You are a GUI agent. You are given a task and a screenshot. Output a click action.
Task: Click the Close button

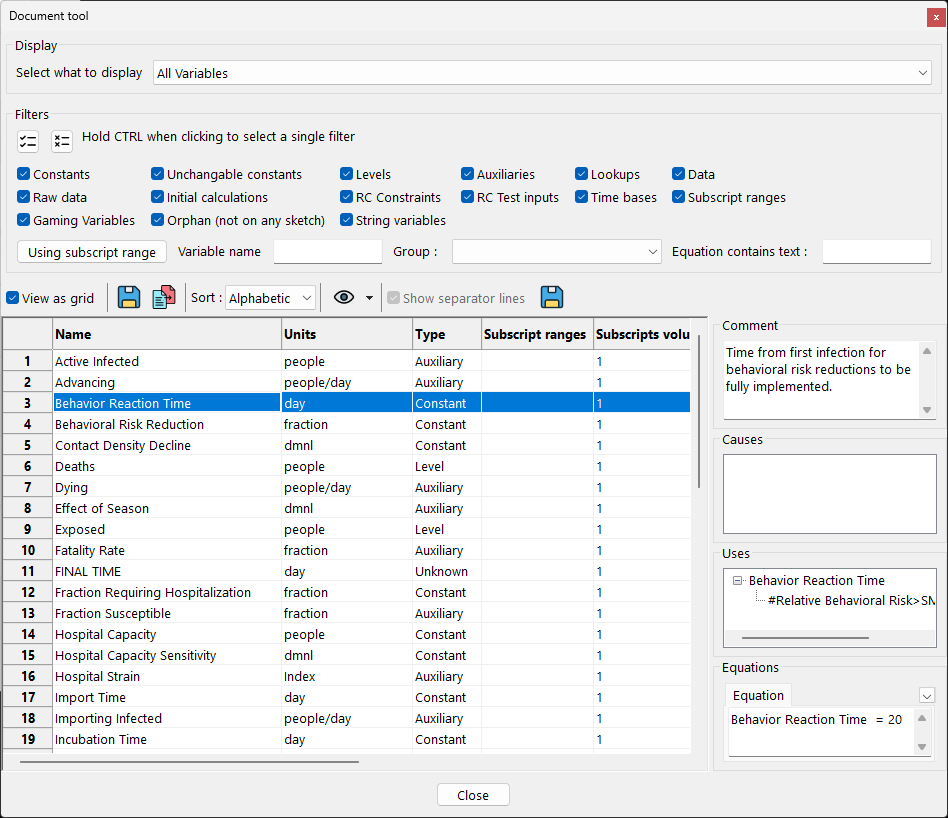[473, 794]
